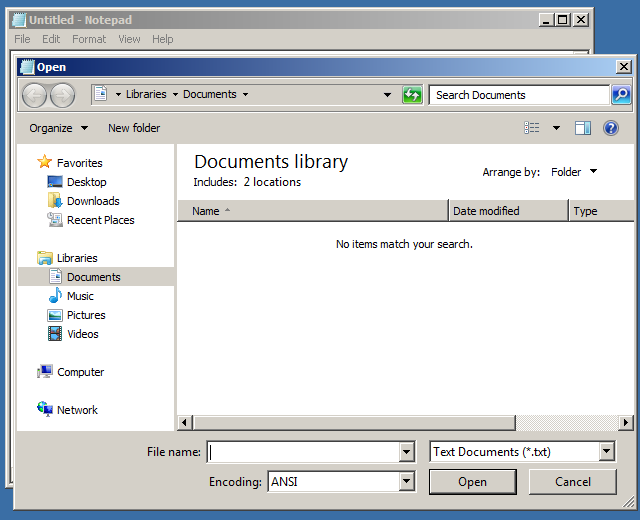Open the Help menu in Notepad
The height and width of the screenshot is (520, 640).
coord(162,39)
